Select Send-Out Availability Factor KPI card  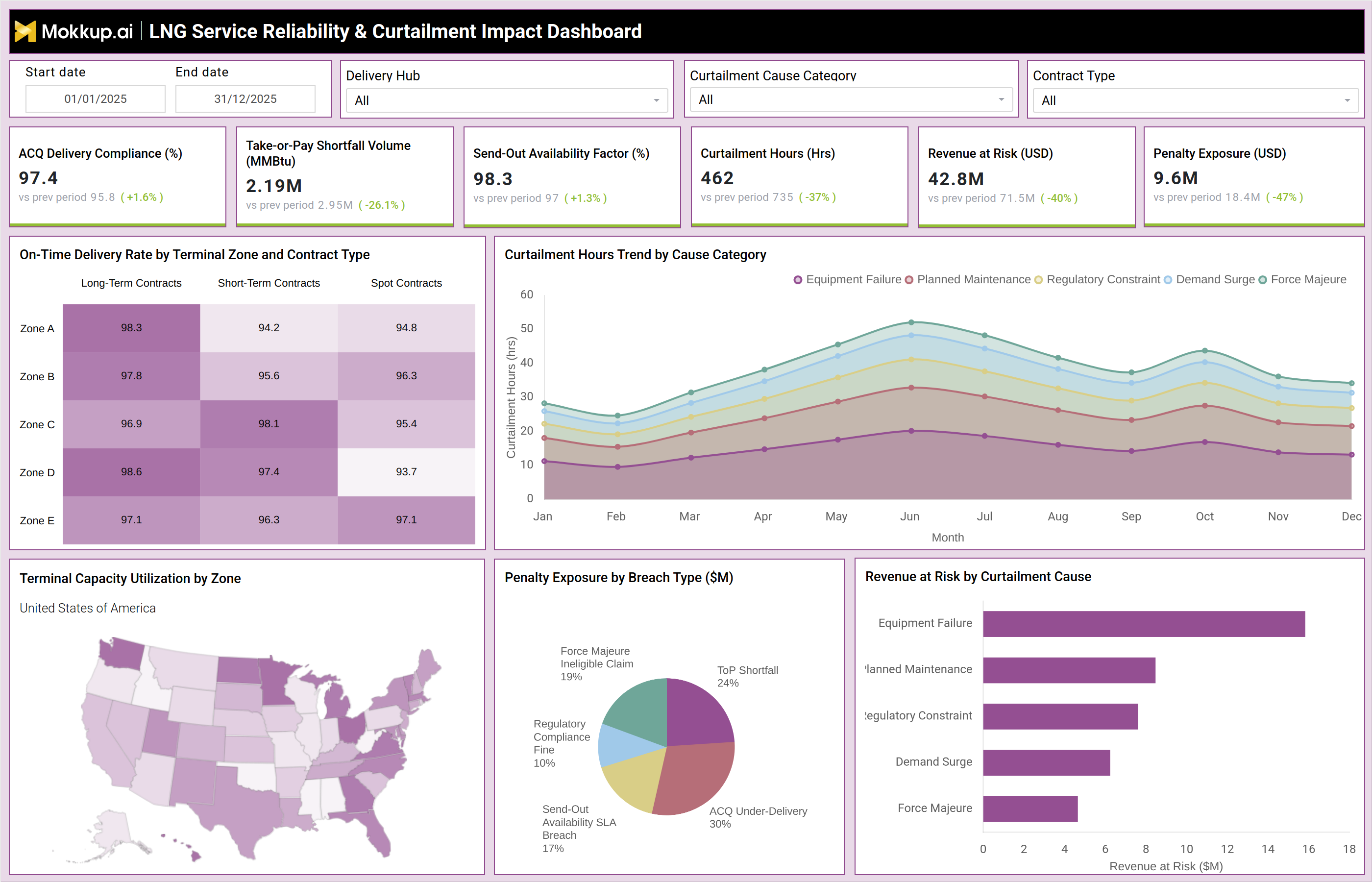point(572,177)
